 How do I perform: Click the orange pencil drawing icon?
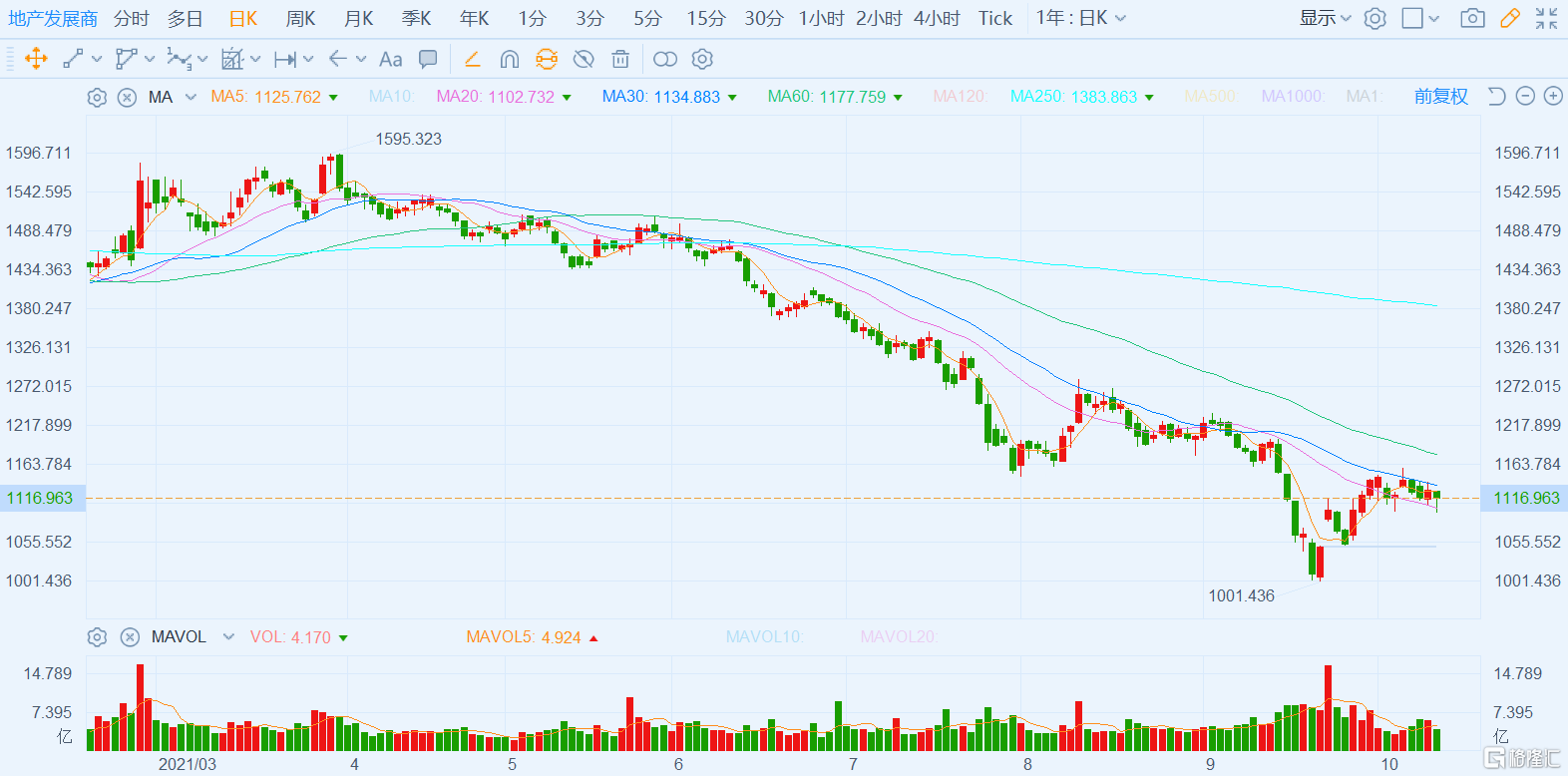click(x=1510, y=18)
